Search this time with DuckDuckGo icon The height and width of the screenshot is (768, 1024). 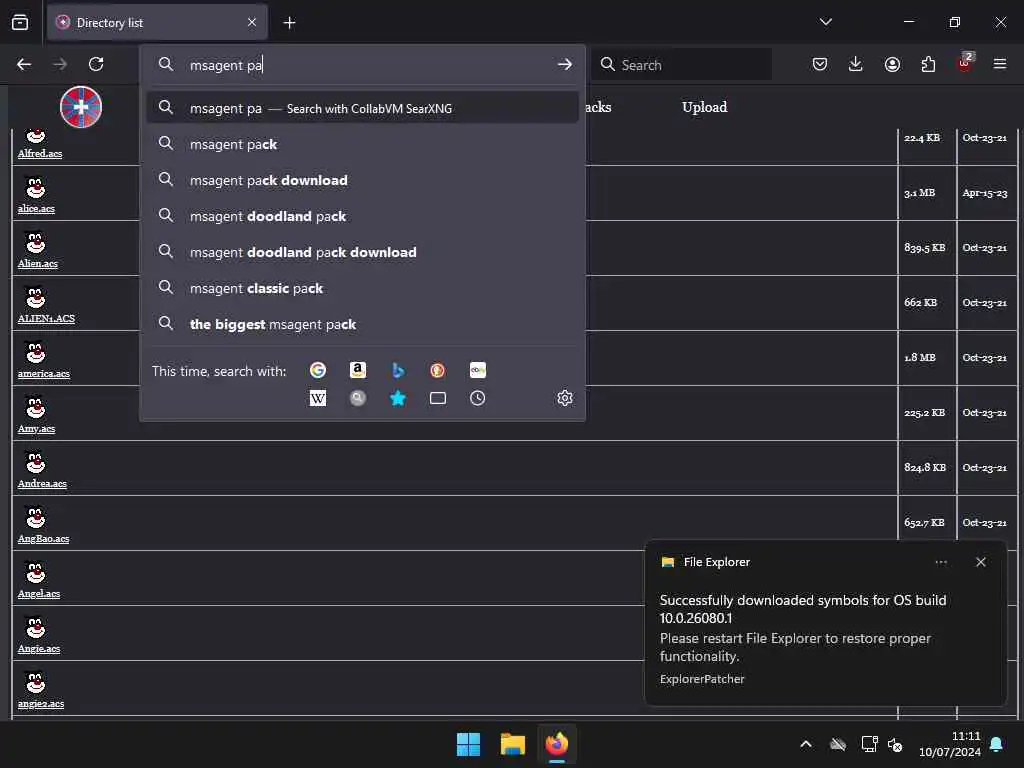(x=438, y=370)
